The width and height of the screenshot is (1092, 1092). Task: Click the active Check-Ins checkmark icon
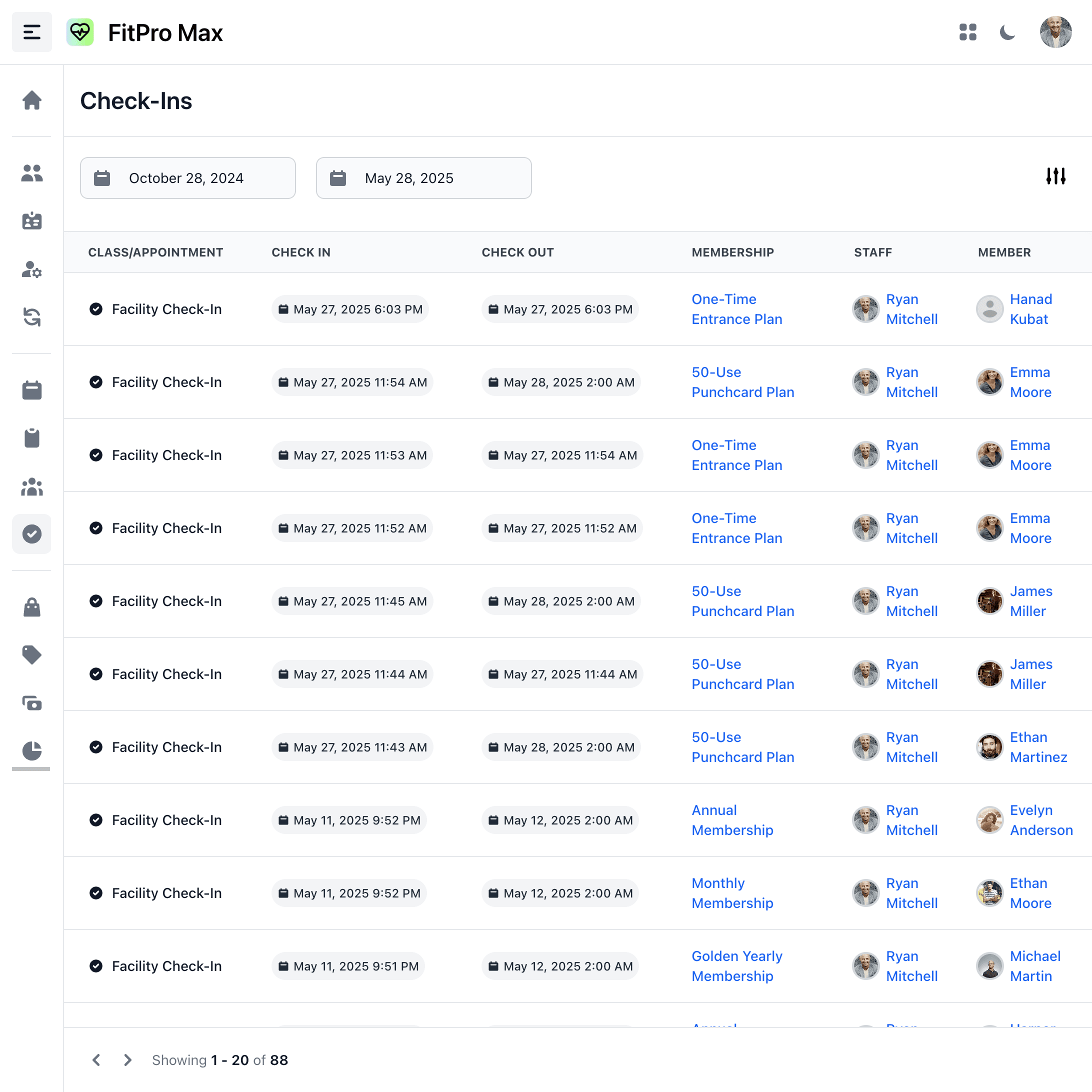(31, 533)
